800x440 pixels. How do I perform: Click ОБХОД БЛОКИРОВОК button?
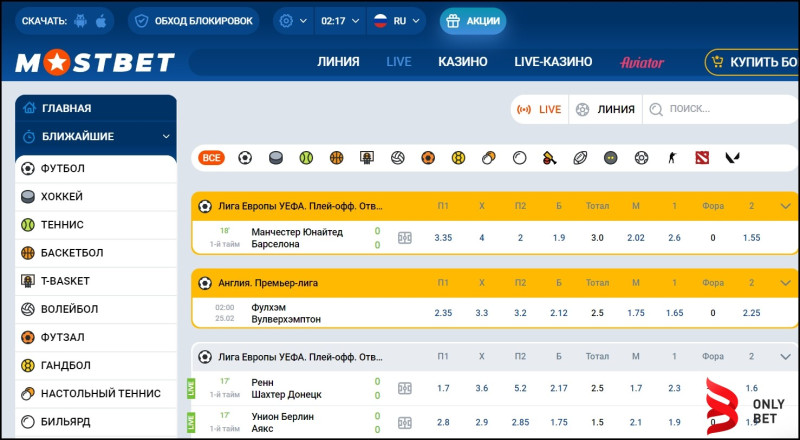193,21
